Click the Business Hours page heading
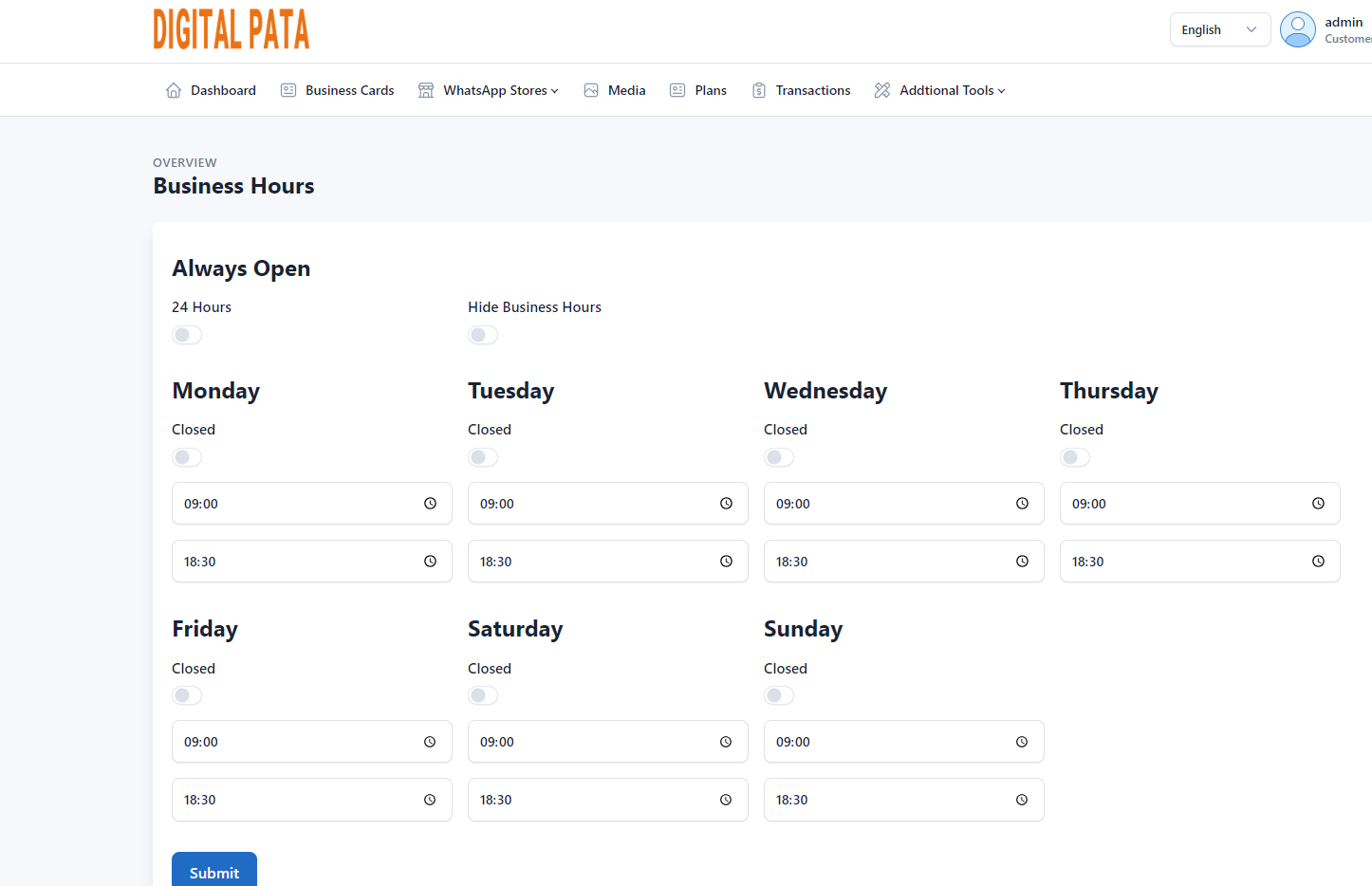The image size is (1372, 886). [233, 186]
